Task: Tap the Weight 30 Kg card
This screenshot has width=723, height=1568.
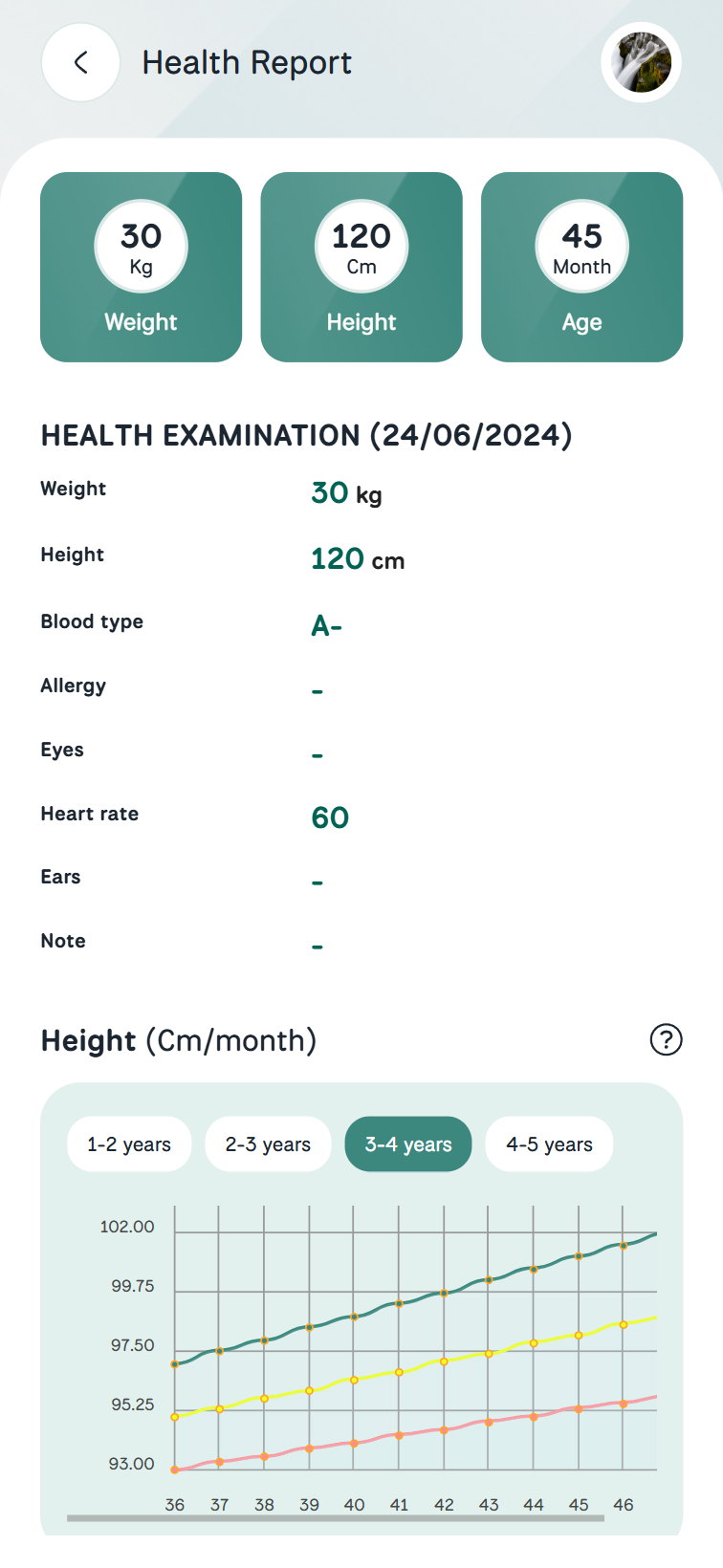Action: (142, 268)
